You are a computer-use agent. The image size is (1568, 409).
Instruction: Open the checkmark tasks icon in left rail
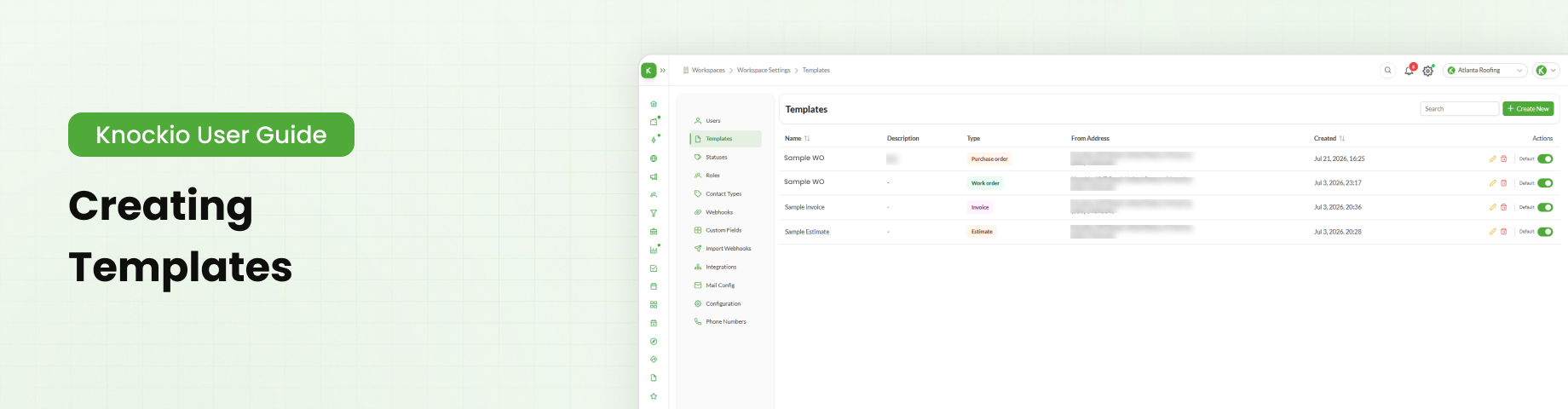654,268
